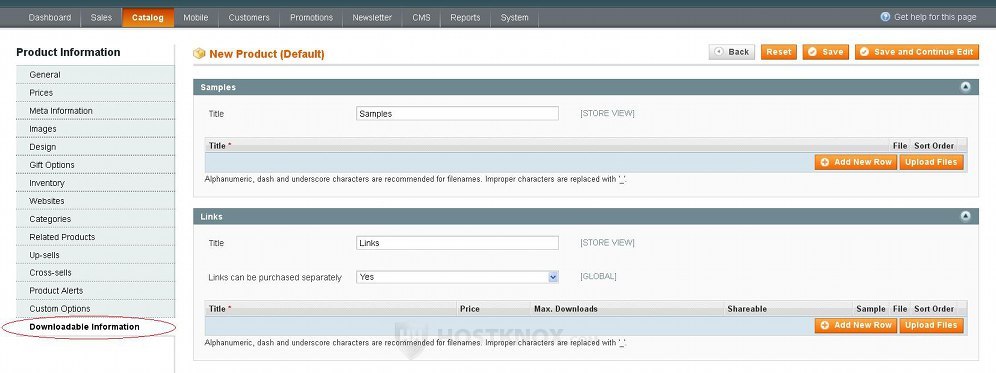This screenshot has height=373, width=996.
Task: Select the Design tab
Action: tap(95, 147)
